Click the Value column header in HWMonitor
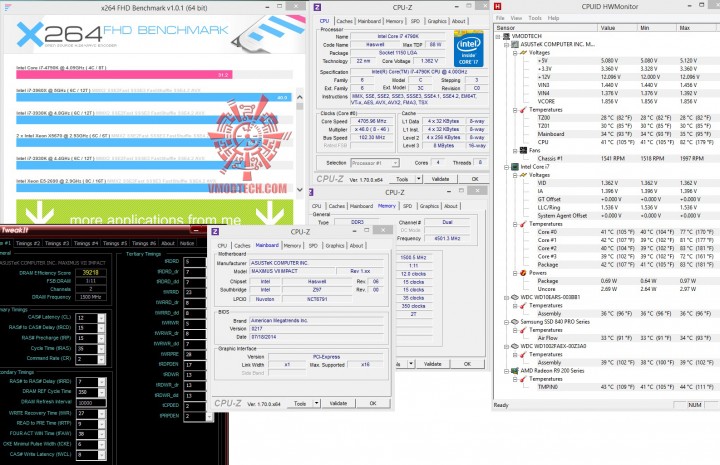The height and width of the screenshot is (465, 720). [618, 28]
